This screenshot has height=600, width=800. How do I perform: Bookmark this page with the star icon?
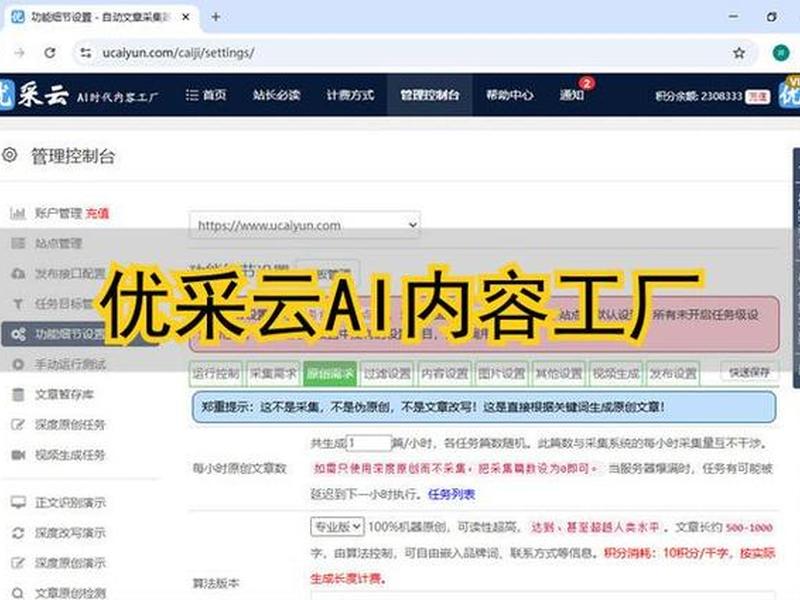point(739,53)
